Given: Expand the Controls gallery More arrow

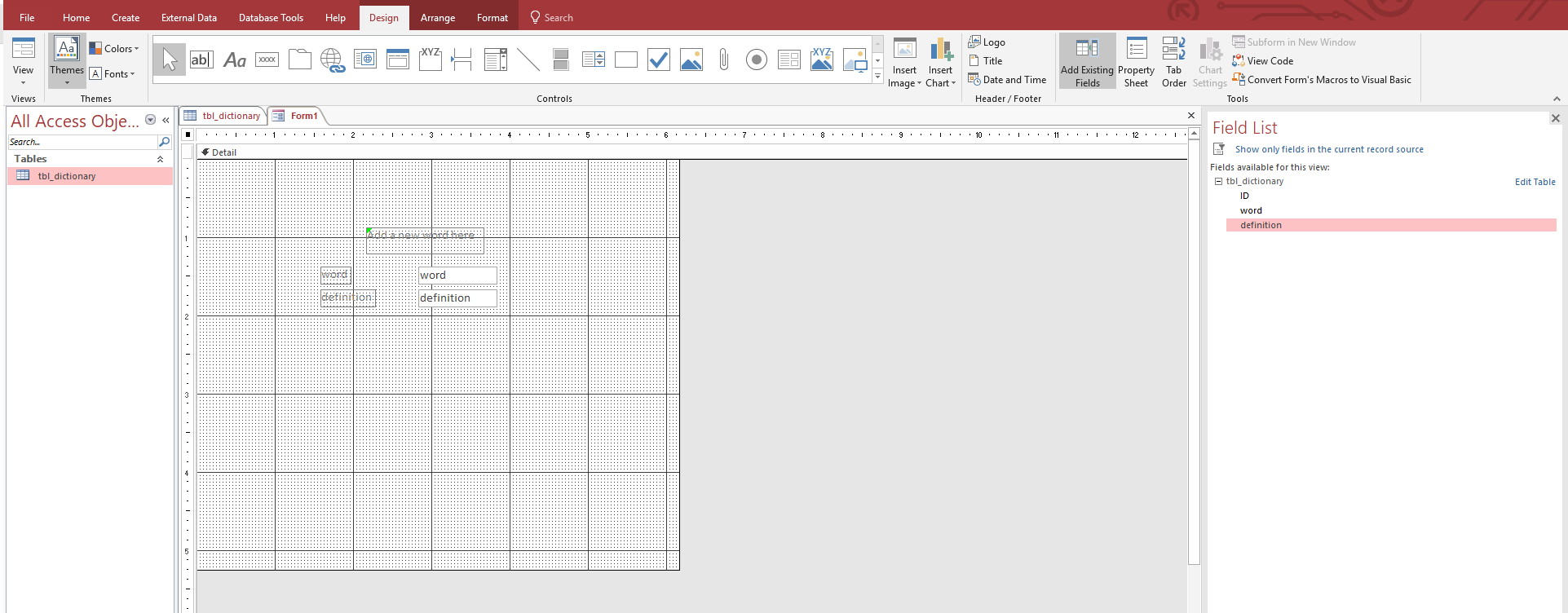Looking at the screenshot, I should (x=877, y=77).
